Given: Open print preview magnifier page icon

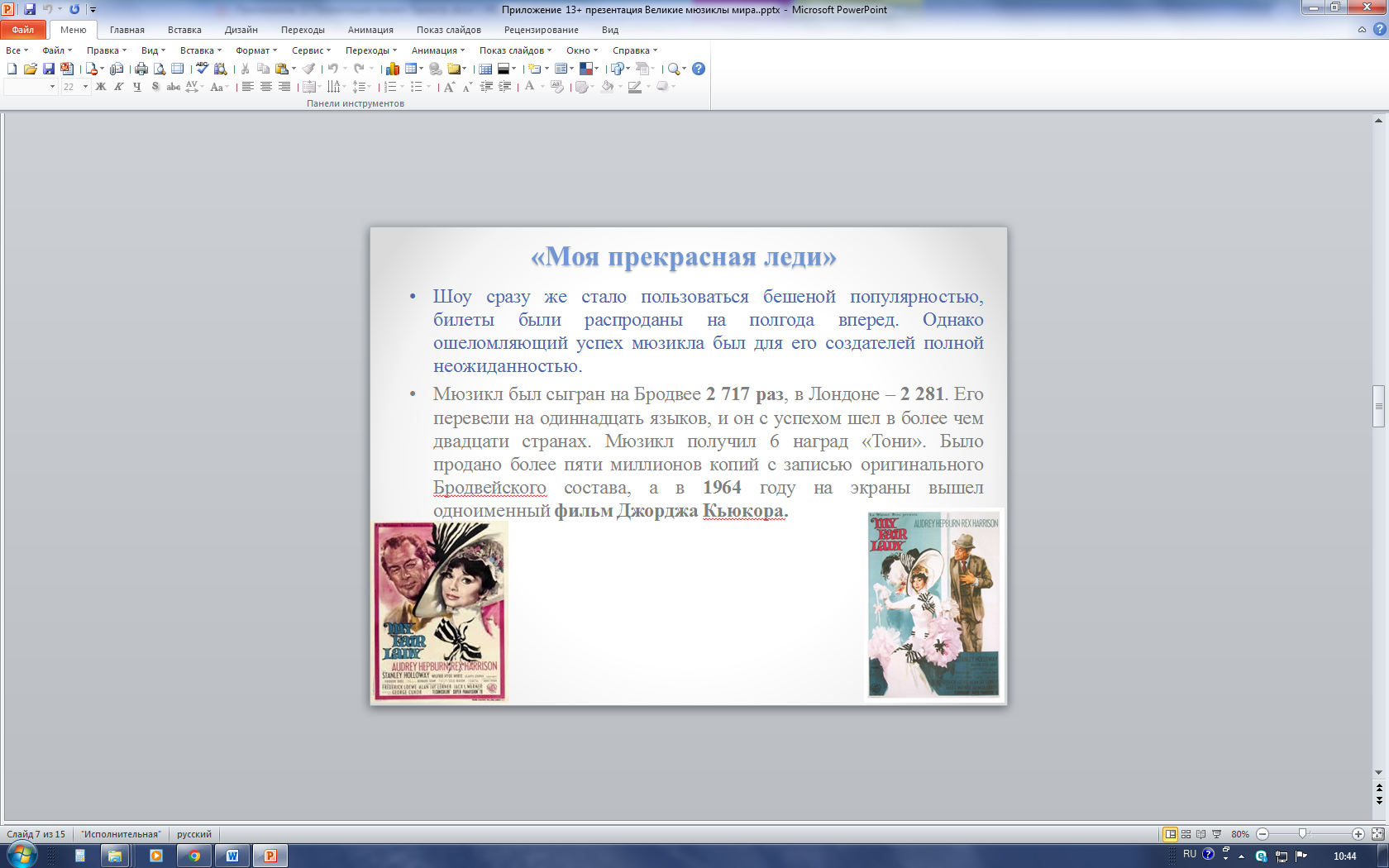Looking at the screenshot, I should [160, 69].
